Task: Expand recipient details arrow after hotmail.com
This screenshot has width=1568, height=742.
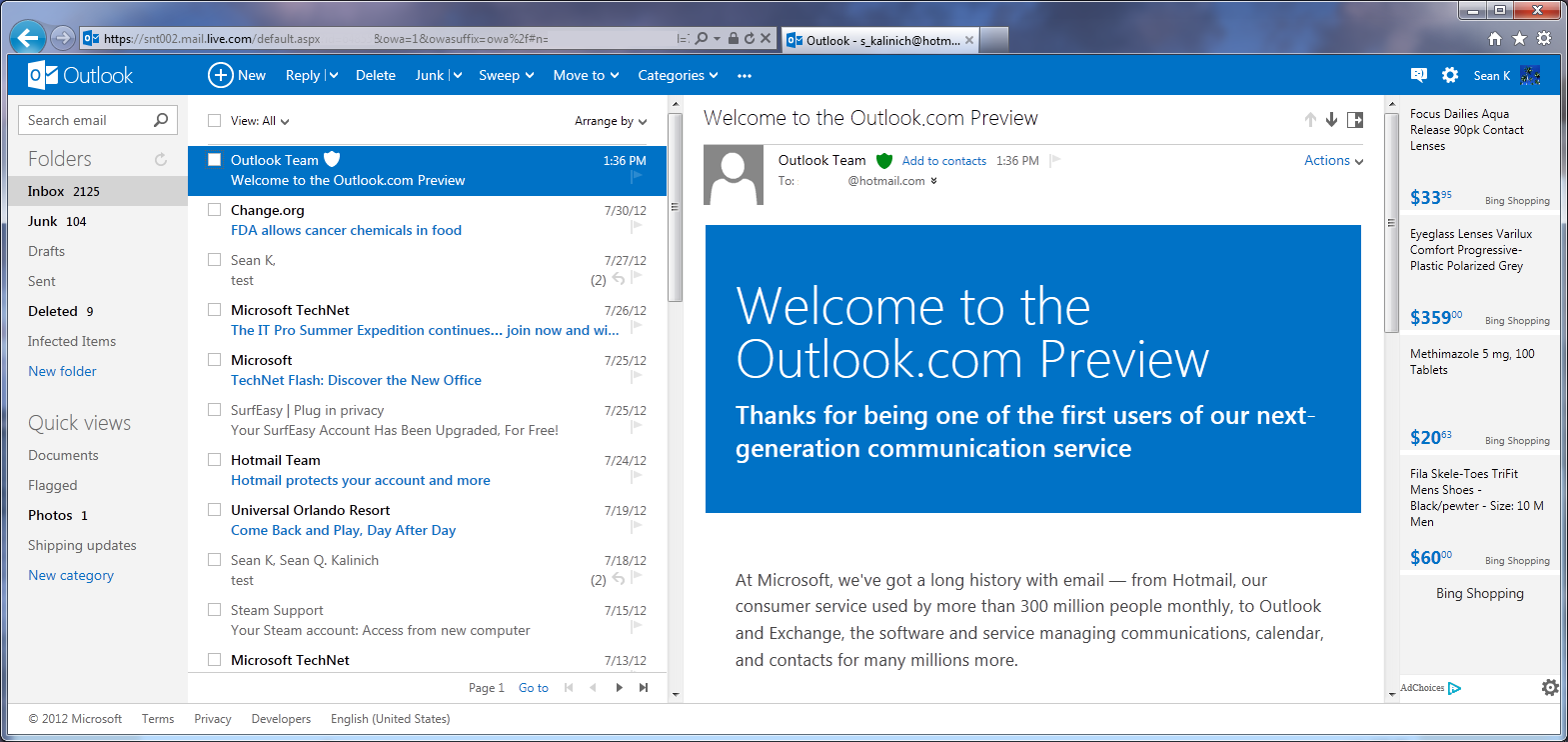Action: pyautogui.click(x=934, y=181)
